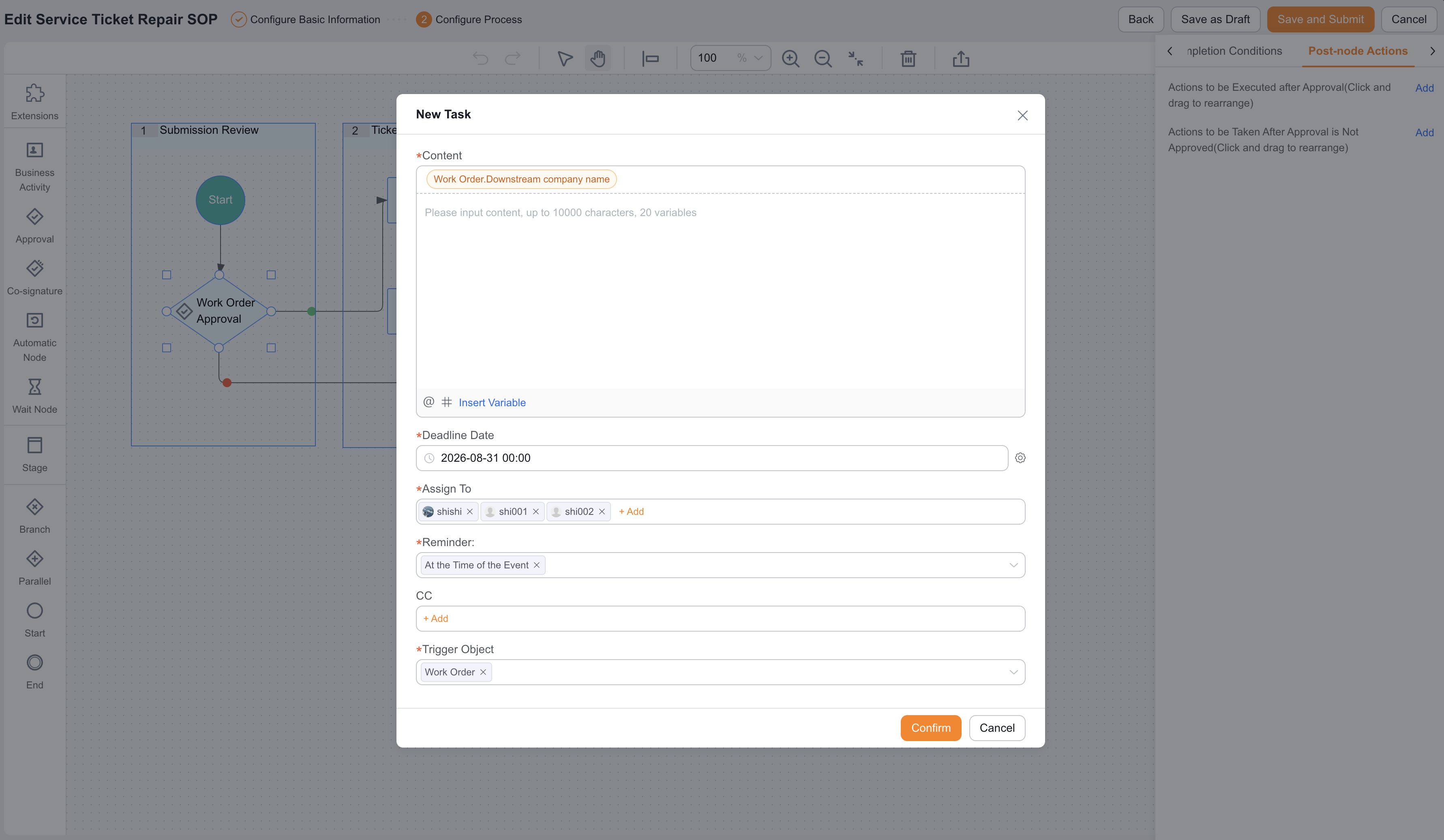
Task: Remove shi002 from Assign To
Action: click(x=602, y=512)
